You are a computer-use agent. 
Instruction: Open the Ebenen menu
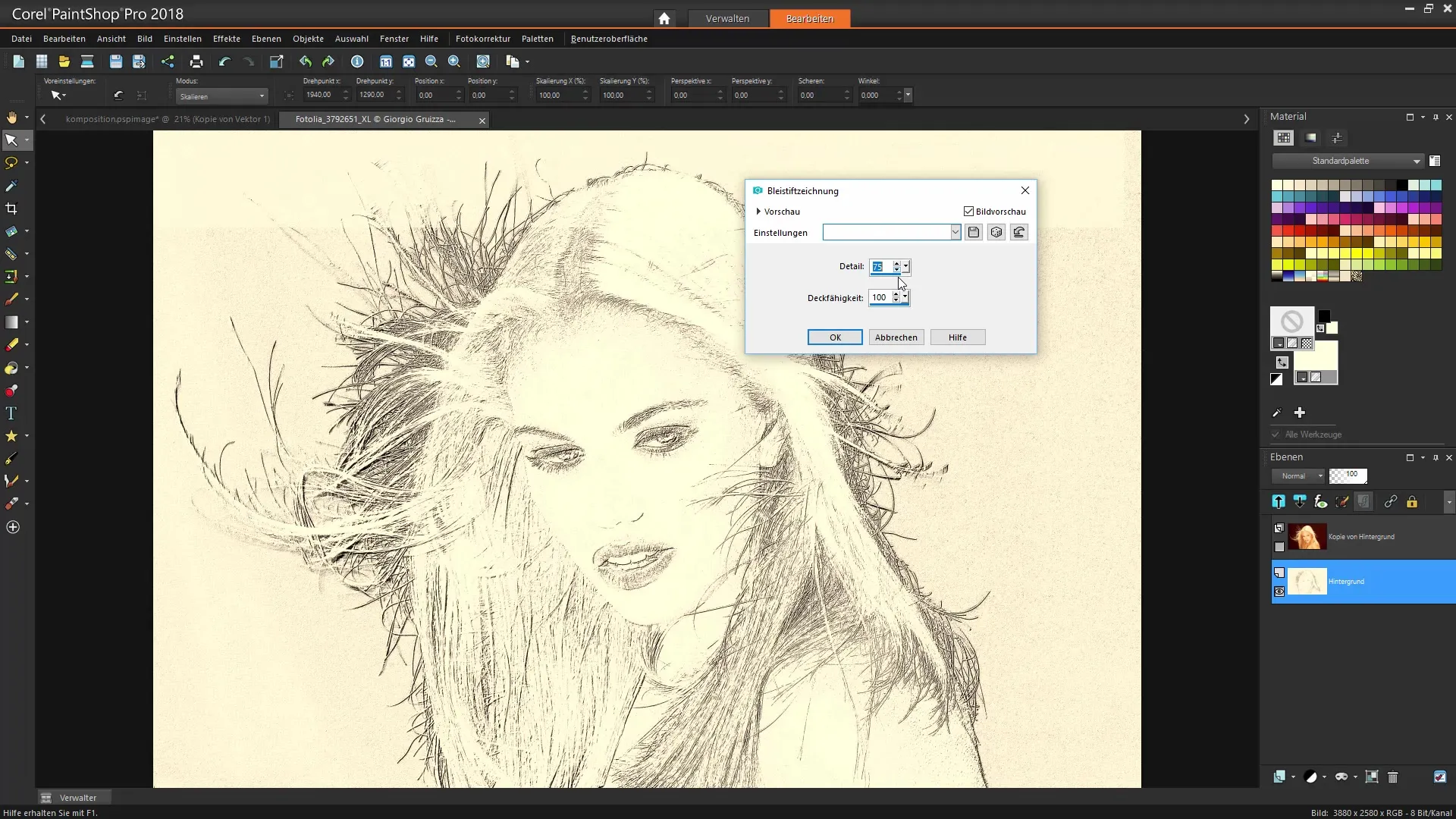(266, 39)
